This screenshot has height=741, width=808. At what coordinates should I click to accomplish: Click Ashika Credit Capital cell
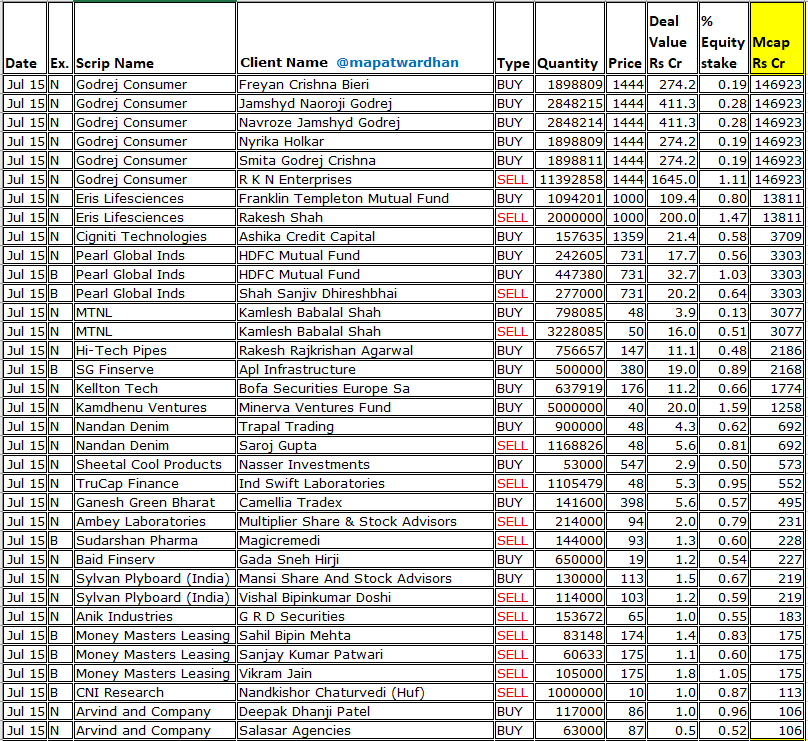pyautogui.click(x=365, y=237)
